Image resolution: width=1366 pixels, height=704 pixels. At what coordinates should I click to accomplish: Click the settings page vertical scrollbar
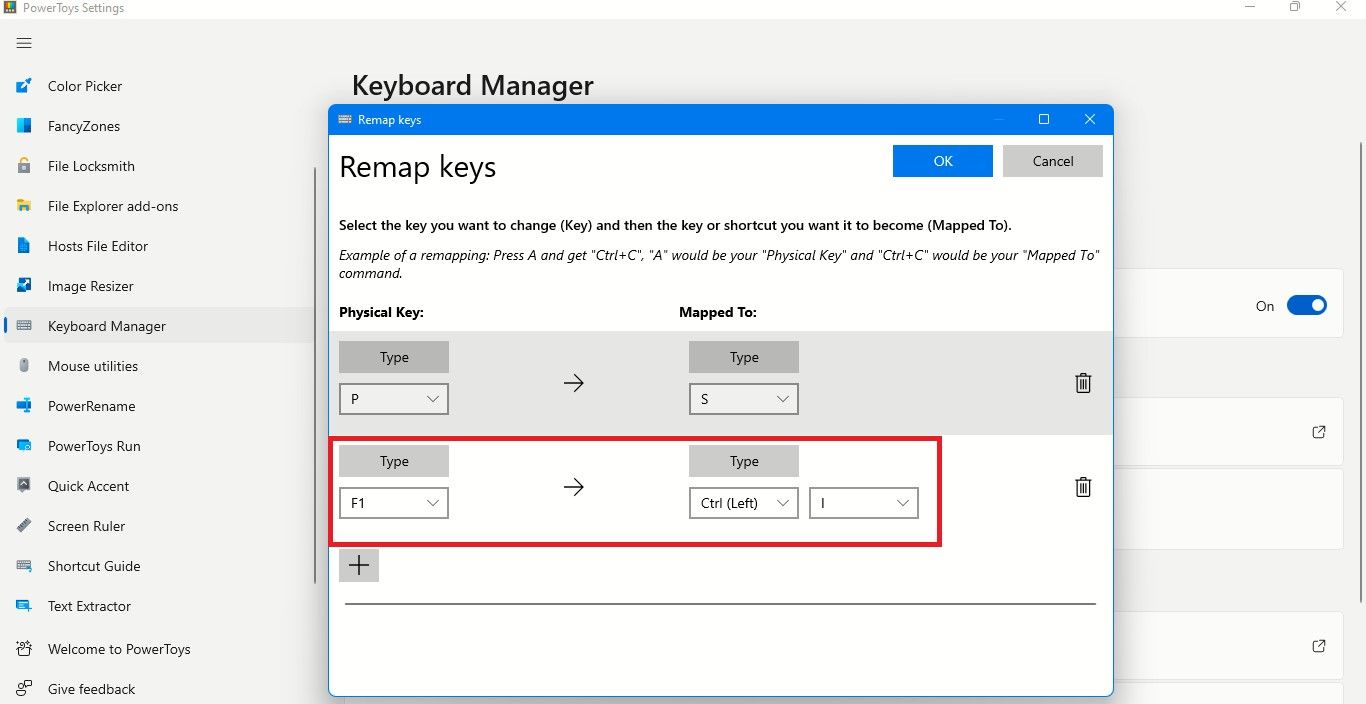click(1361, 370)
